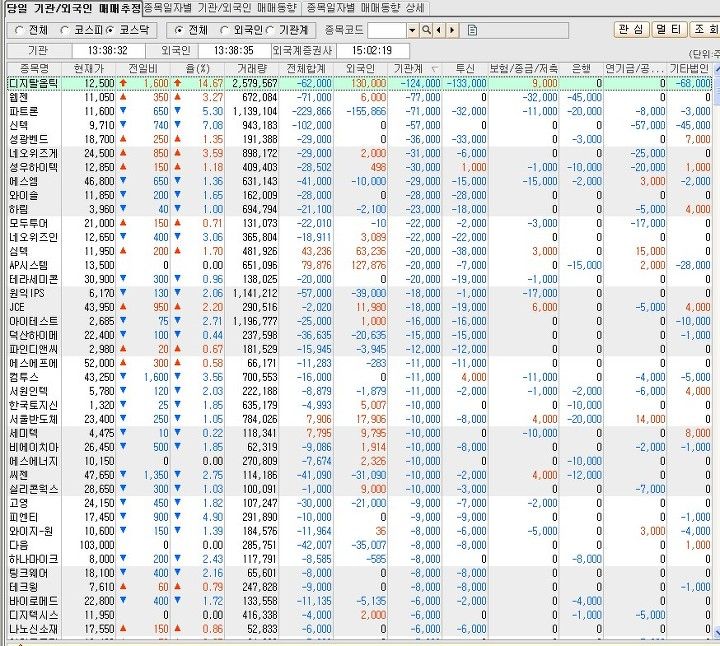
Task: Select the 네오위즈게 stock name
Action: click(34, 153)
